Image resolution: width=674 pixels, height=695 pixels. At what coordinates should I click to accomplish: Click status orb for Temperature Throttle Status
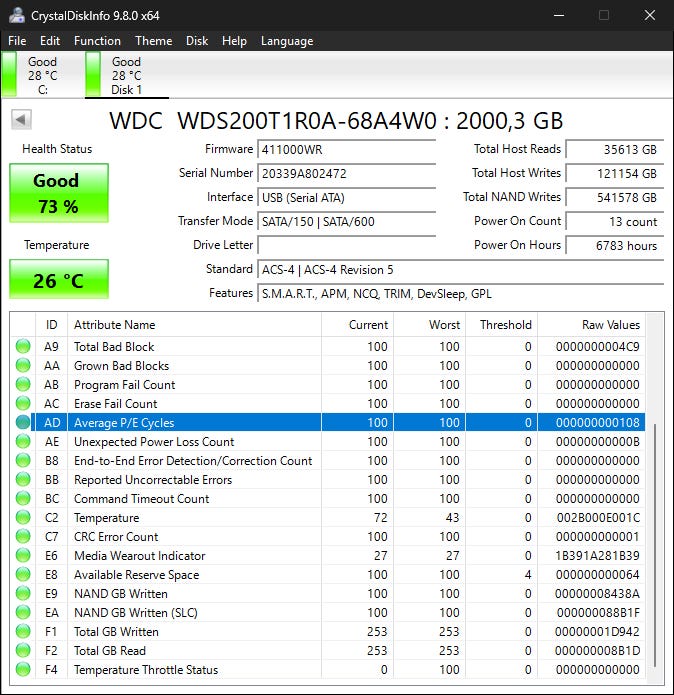[x=23, y=669]
